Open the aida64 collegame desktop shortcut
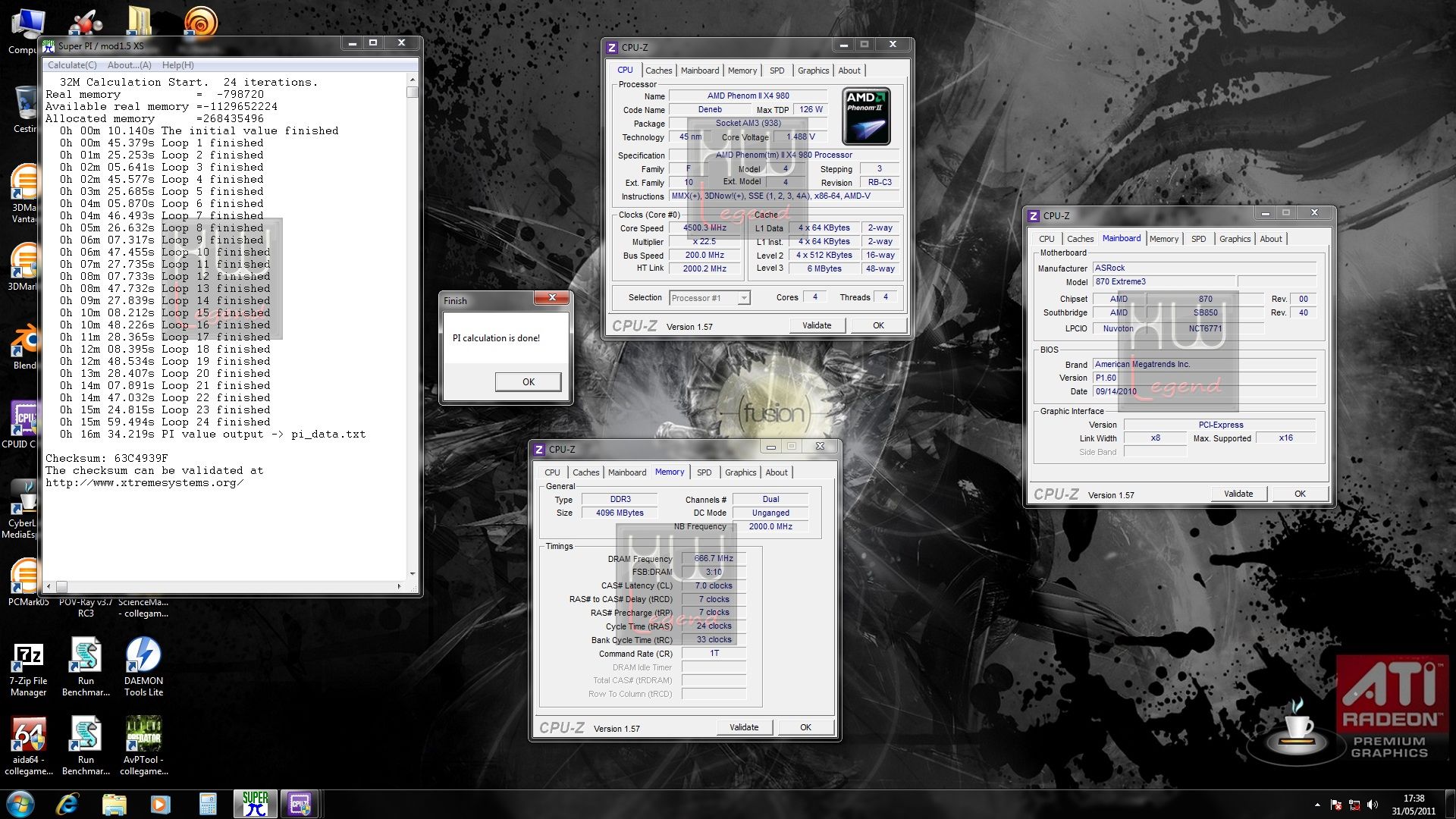This screenshot has width=1456, height=819. 28,746
